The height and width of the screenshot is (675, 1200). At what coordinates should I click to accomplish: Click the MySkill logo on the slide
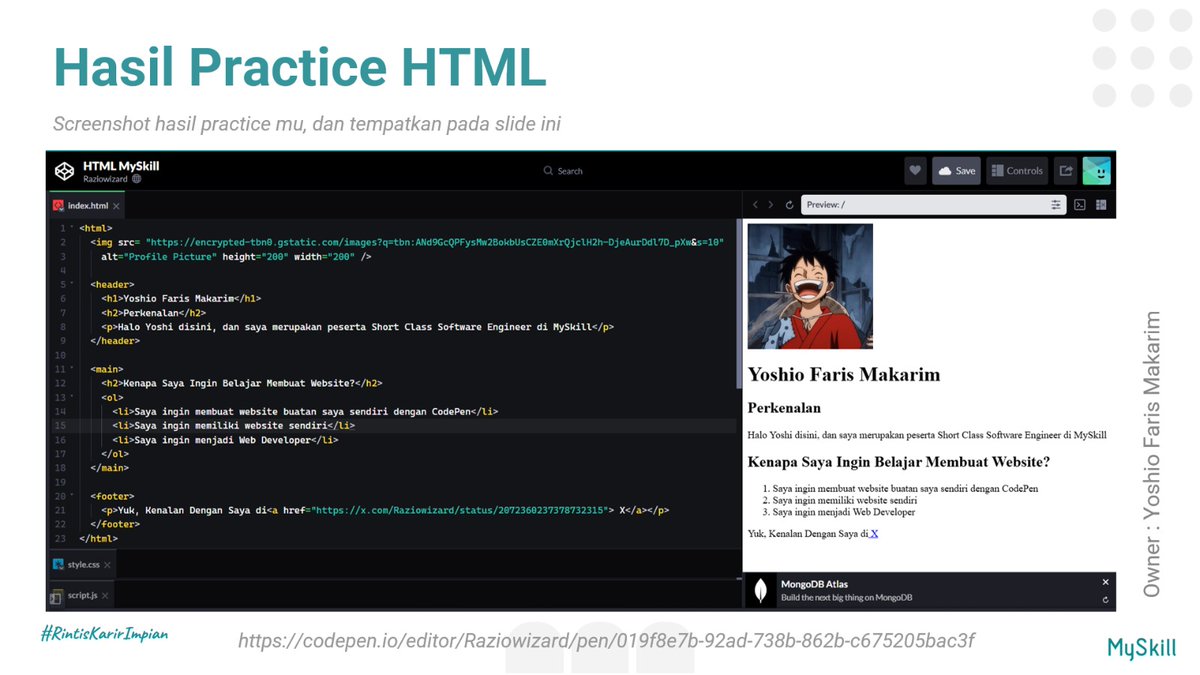pyautogui.click(x=1140, y=648)
